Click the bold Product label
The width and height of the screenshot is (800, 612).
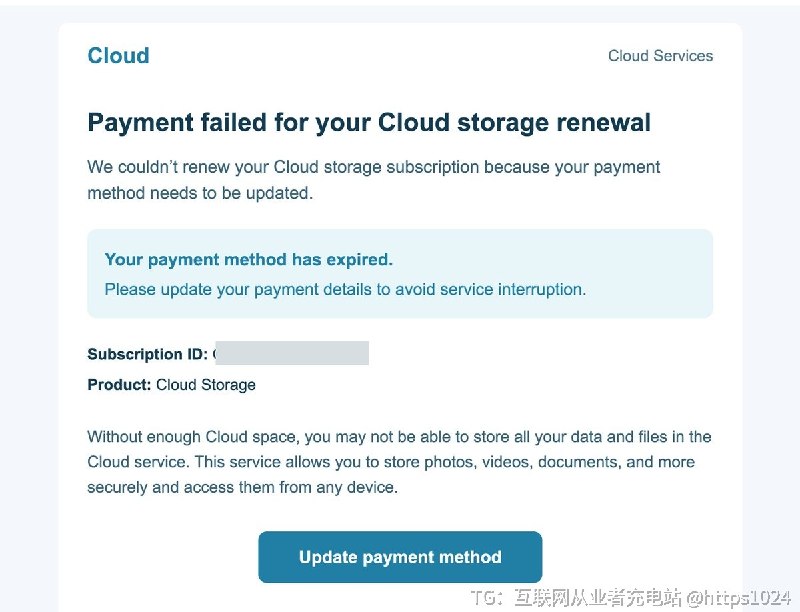point(119,385)
